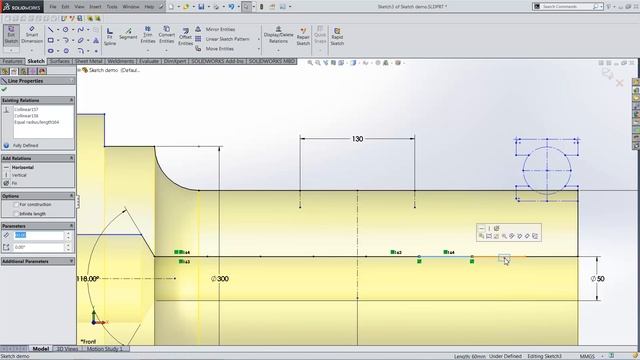Select the Circle sketch tool
The width and height of the screenshot is (640, 360).
pyautogui.click(x=65, y=29)
